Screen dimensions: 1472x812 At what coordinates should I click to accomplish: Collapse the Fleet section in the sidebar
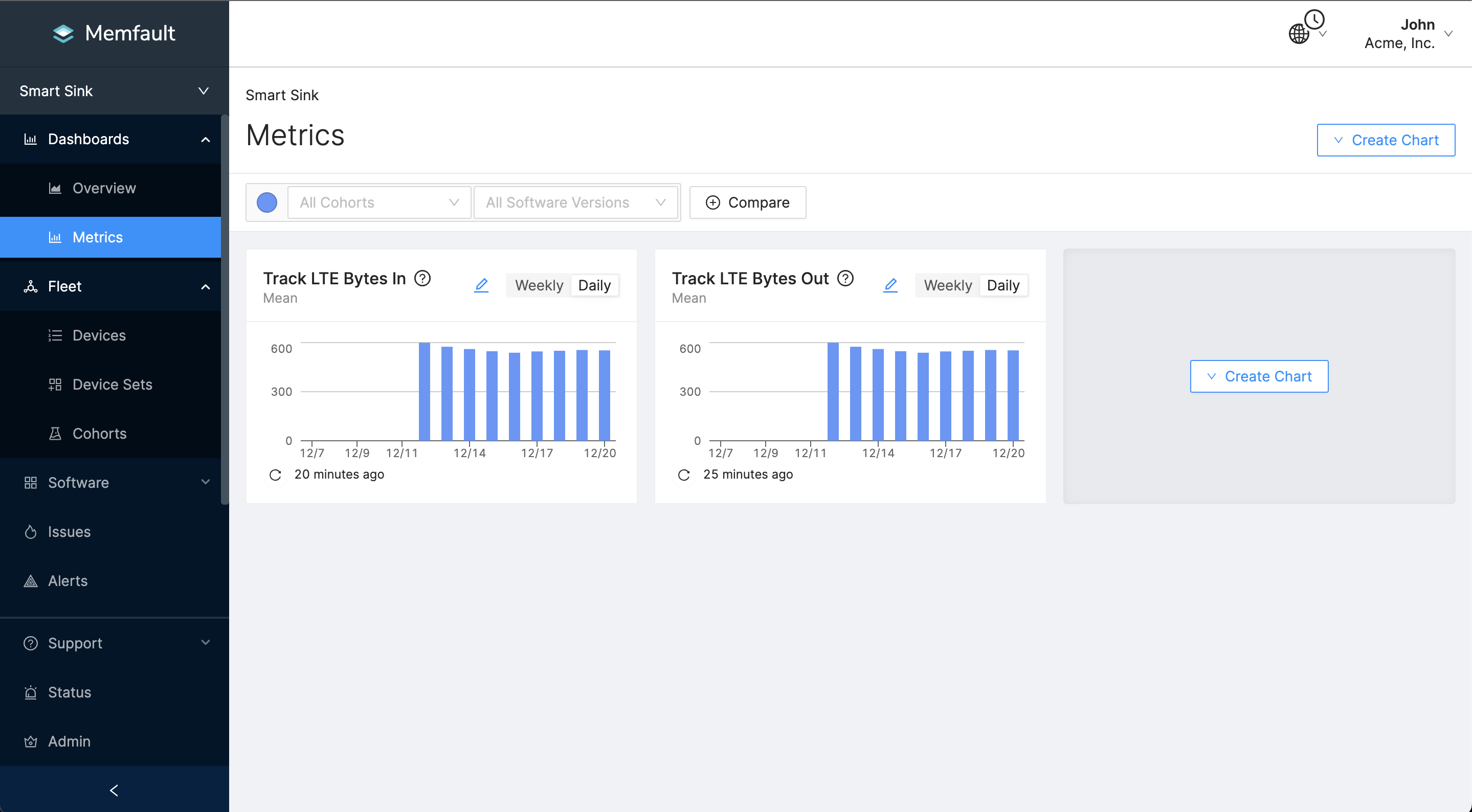(206, 286)
